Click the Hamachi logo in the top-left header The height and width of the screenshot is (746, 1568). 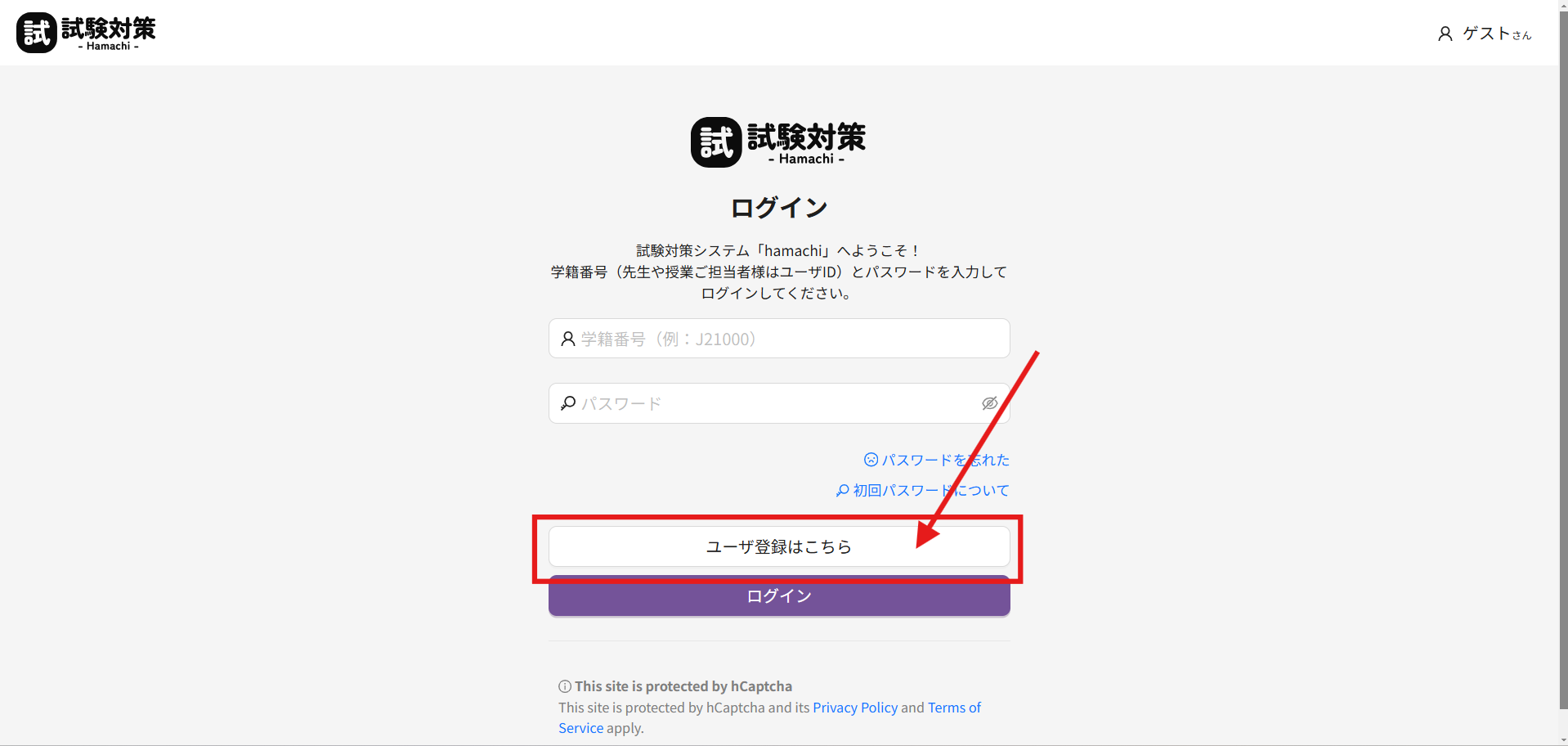coord(86,33)
